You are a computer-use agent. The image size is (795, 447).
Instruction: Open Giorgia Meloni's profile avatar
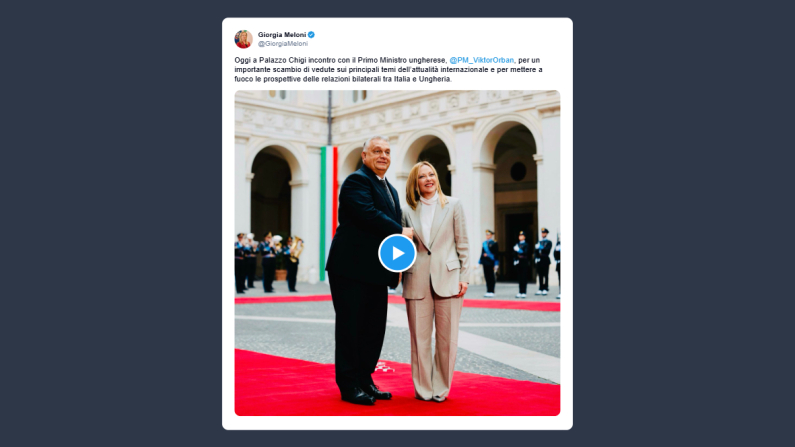[243, 39]
